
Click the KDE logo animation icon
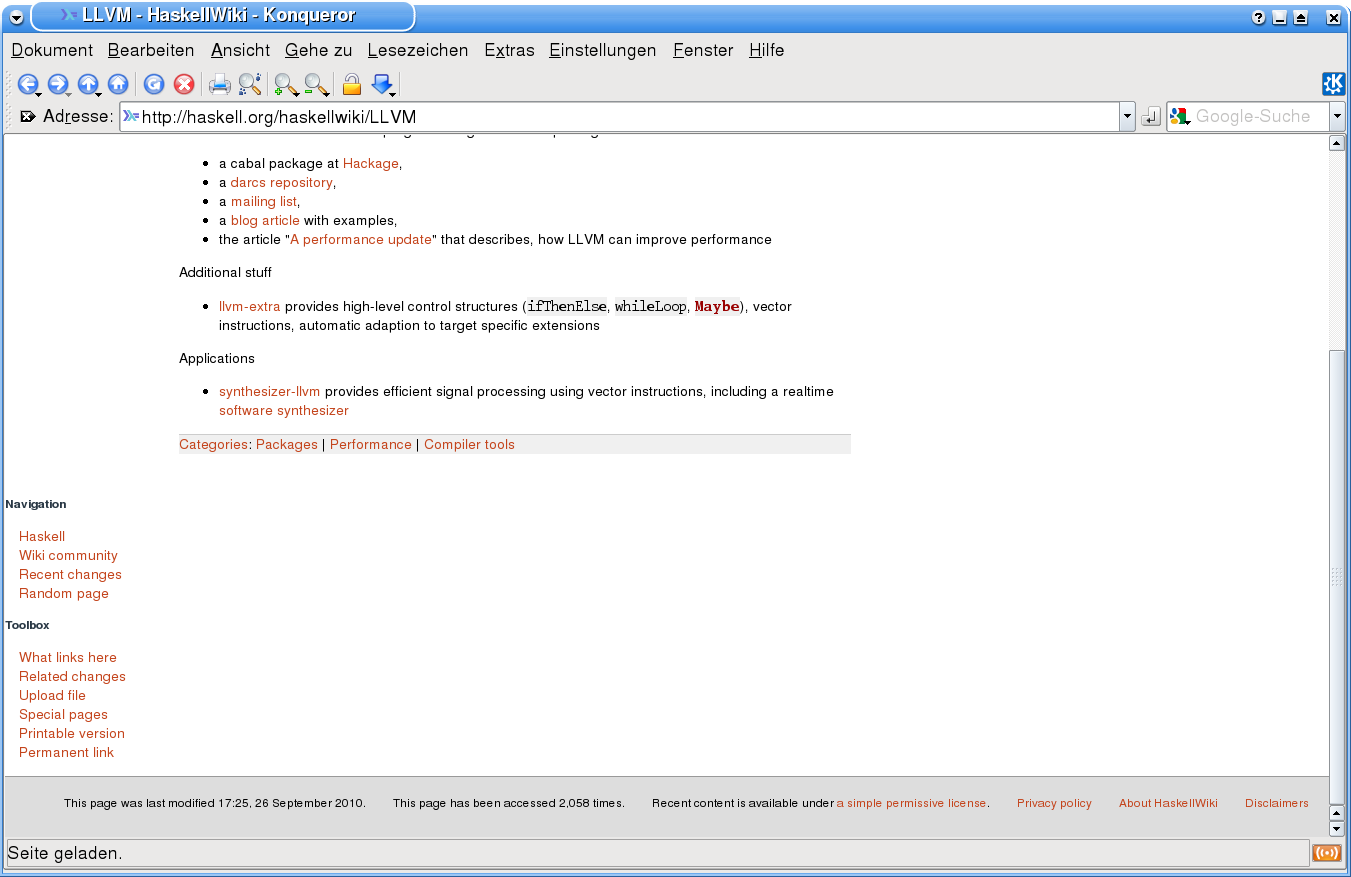(x=1334, y=84)
